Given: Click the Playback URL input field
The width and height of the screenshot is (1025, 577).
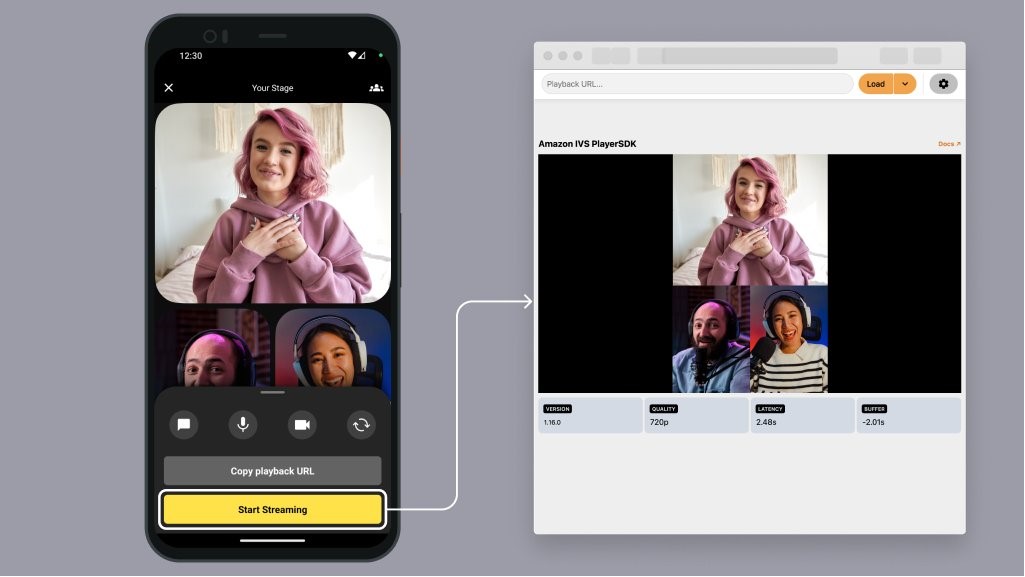Looking at the screenshot, I should pyautogui.click(x=697, y=84).
